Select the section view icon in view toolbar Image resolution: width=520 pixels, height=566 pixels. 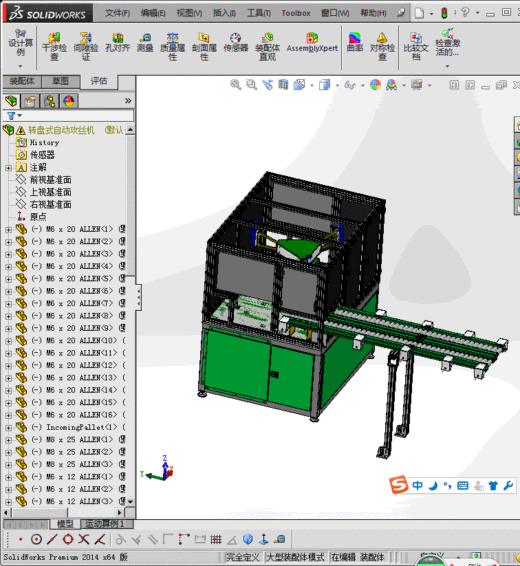coord(283,85)
